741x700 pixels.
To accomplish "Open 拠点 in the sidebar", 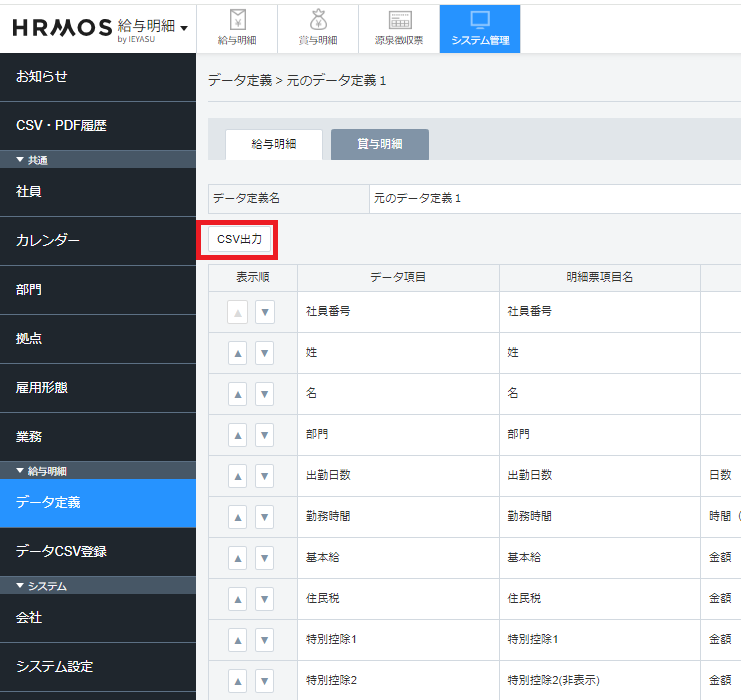I will 98,339.
